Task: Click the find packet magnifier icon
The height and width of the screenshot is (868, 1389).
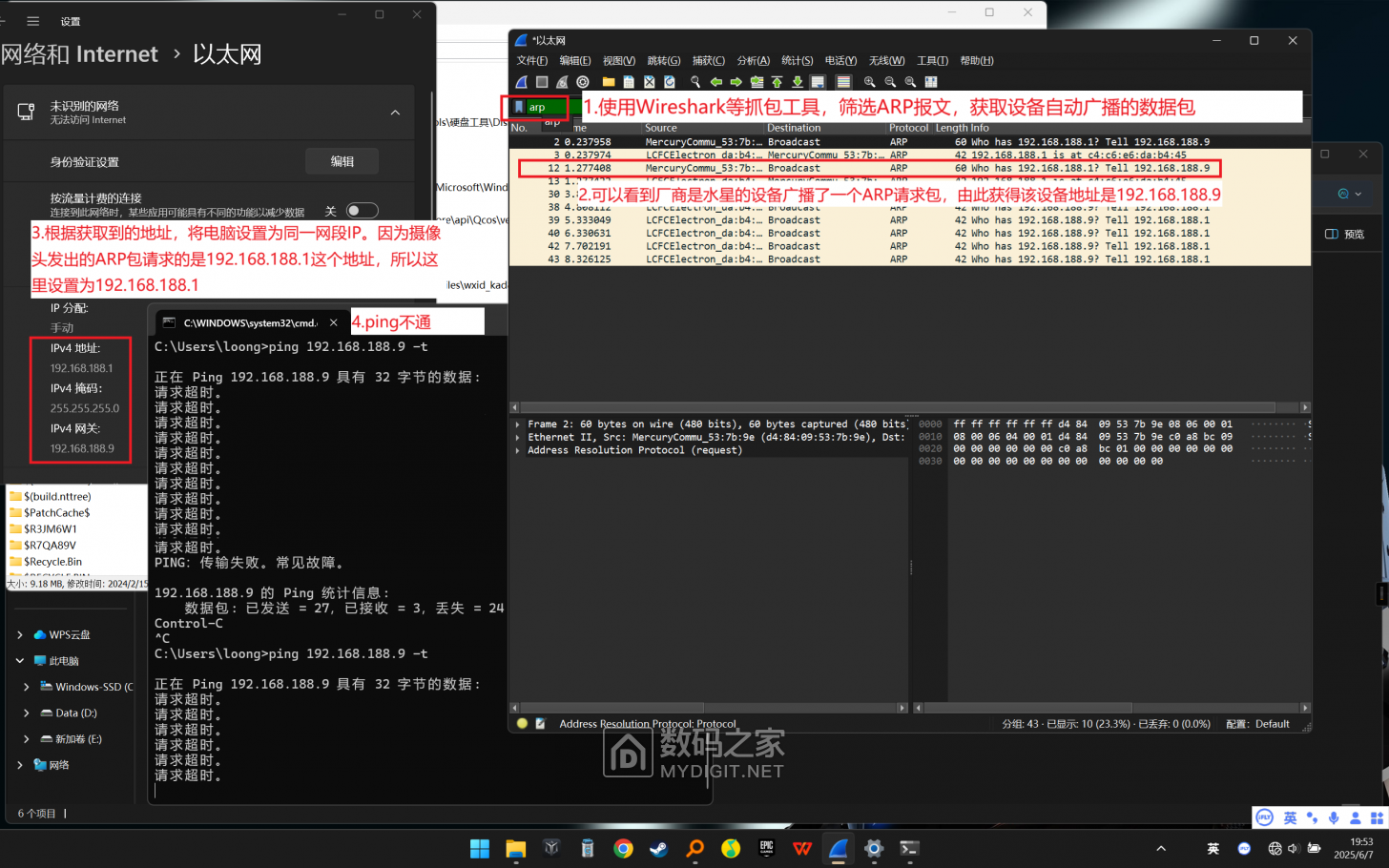Action: (x=695, y=82)
